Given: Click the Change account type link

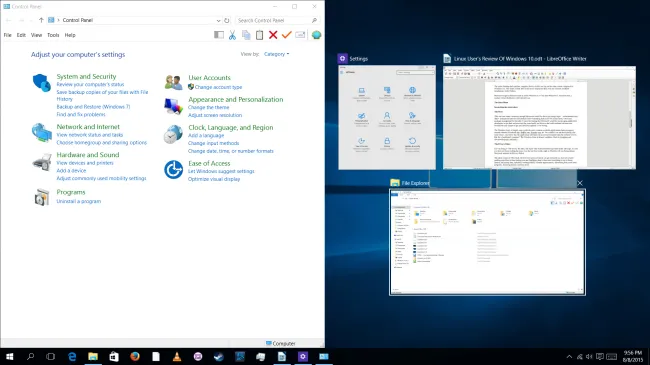Looking at the screenshot, I should tap(218, 87).
